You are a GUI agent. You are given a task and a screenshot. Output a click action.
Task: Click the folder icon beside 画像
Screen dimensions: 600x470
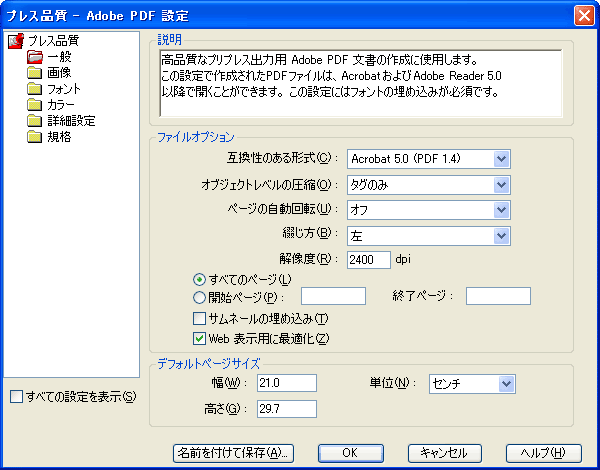click(35, 73)
